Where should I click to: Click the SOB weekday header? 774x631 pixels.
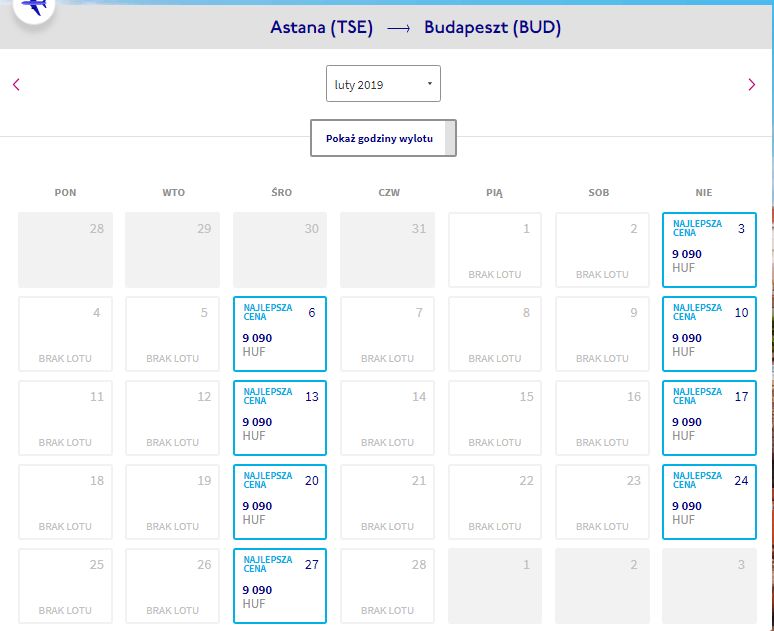coord(598,193)
